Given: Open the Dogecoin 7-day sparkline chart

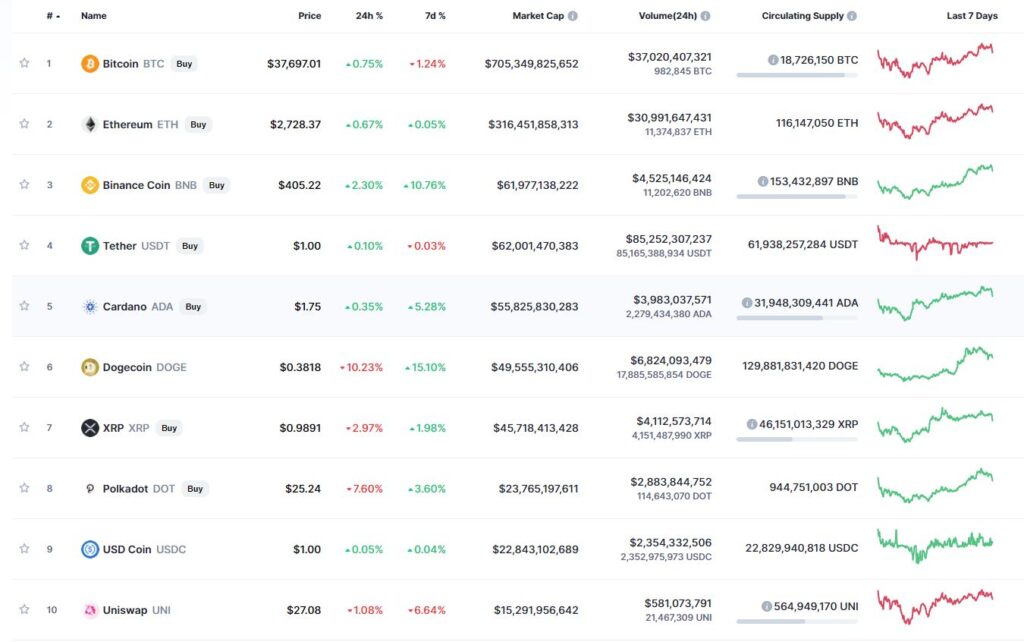Looking at the screenshot, I should coord(935,364).
